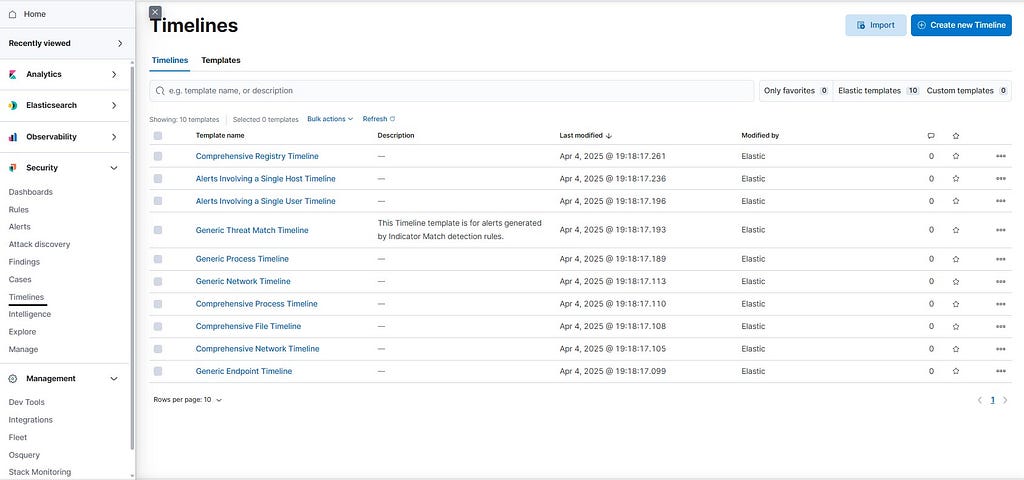Check the Comprehensive Process Timeline checkbox
The height and width of the screenshot is (480, 1024).
coord(157,304)
